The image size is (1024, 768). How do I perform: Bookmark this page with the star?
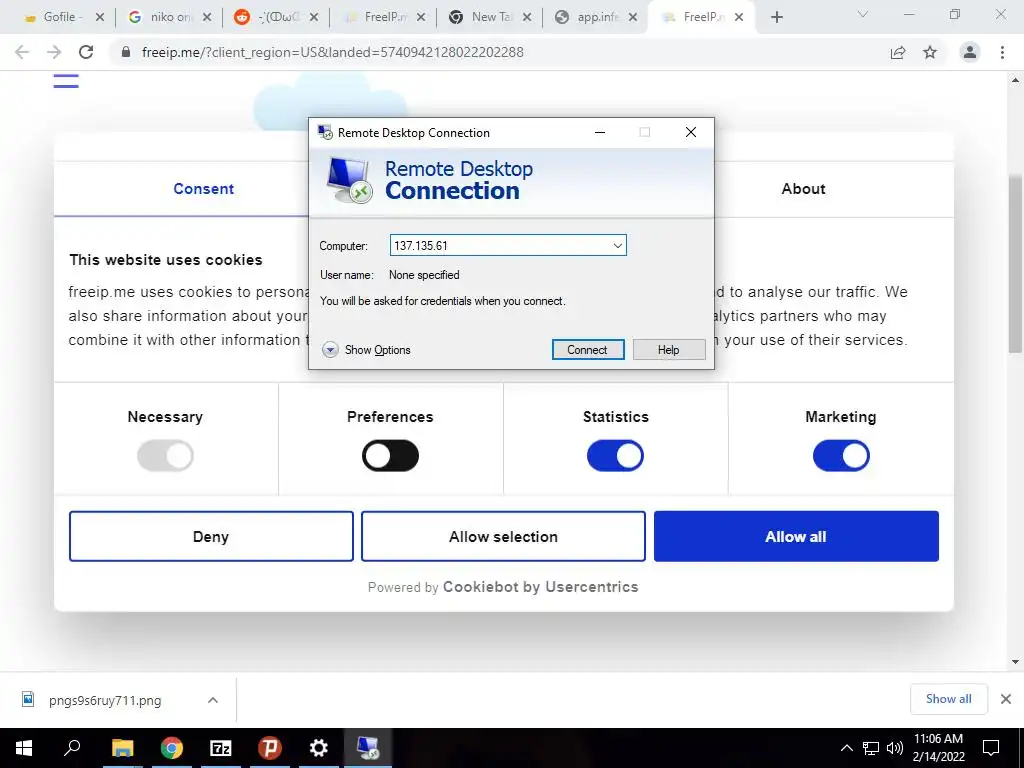click(x=930, y=52)
